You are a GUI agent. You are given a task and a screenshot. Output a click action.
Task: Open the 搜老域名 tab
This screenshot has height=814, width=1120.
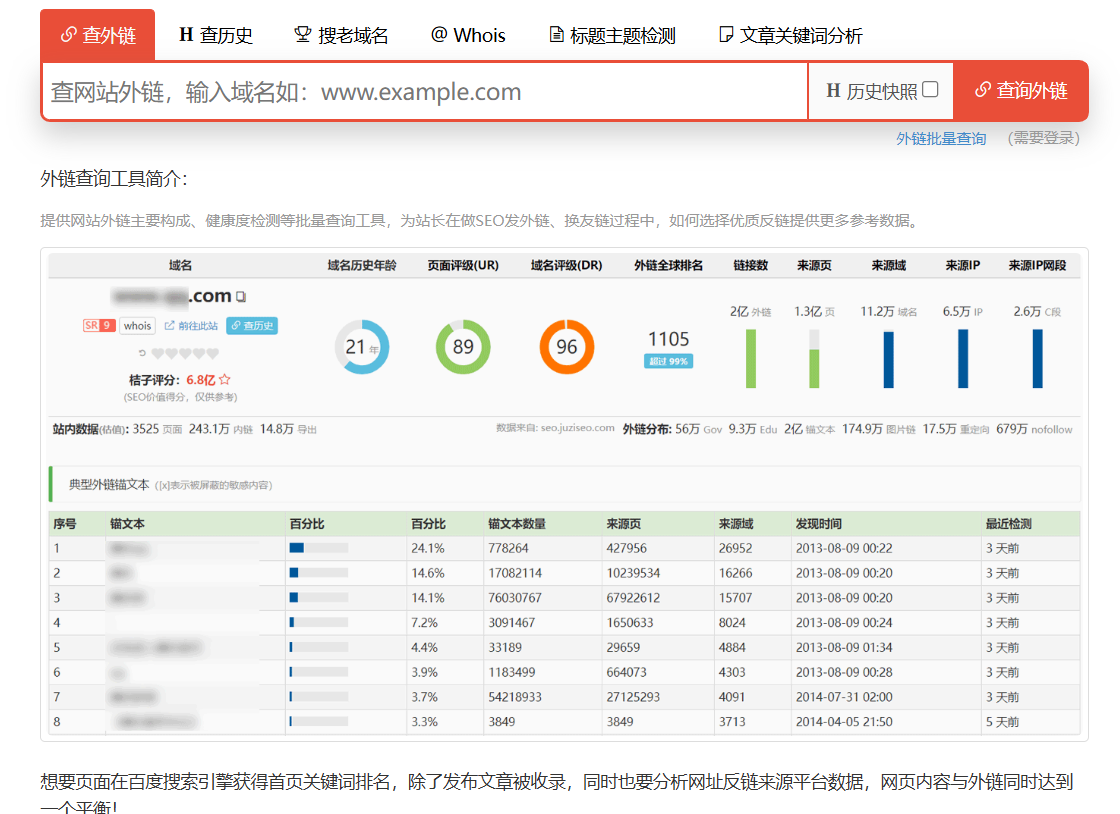pos(341,36)
